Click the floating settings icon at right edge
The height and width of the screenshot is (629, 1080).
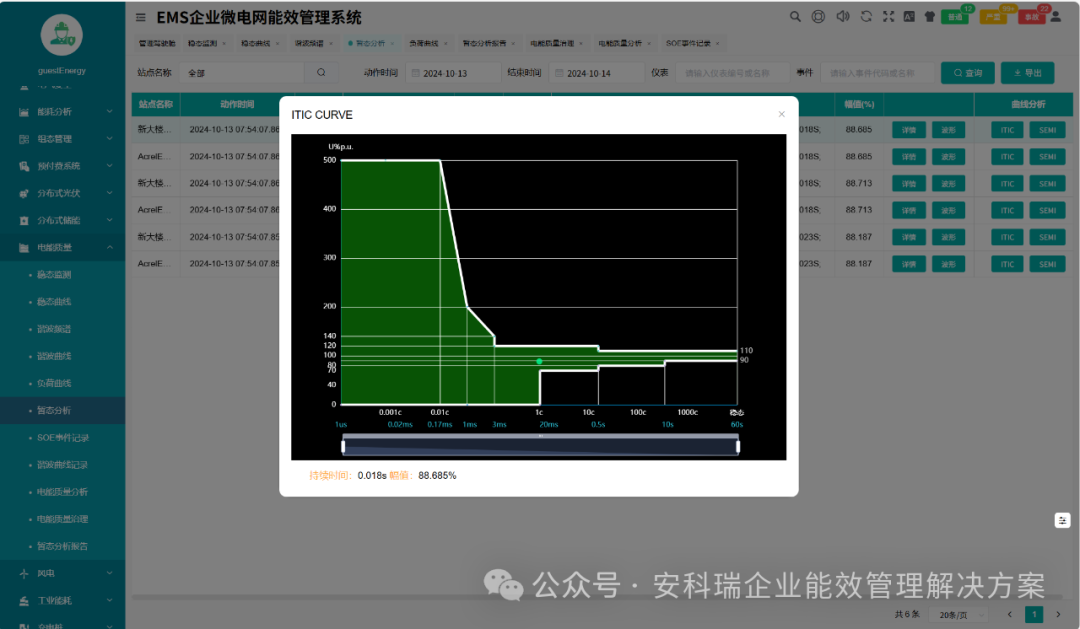[1062, 520]
